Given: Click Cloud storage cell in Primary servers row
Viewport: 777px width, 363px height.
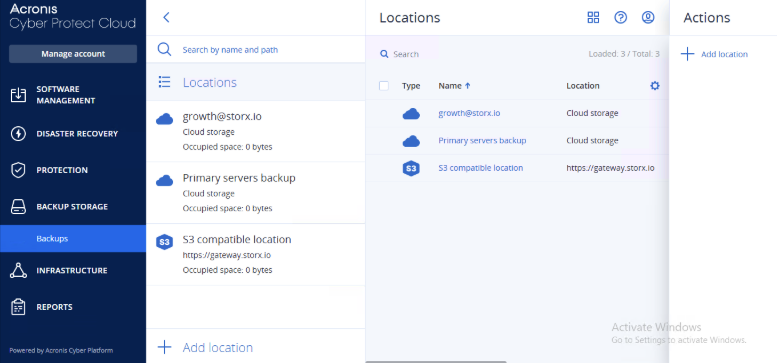Looking at the screenshot, I should 592,141.
